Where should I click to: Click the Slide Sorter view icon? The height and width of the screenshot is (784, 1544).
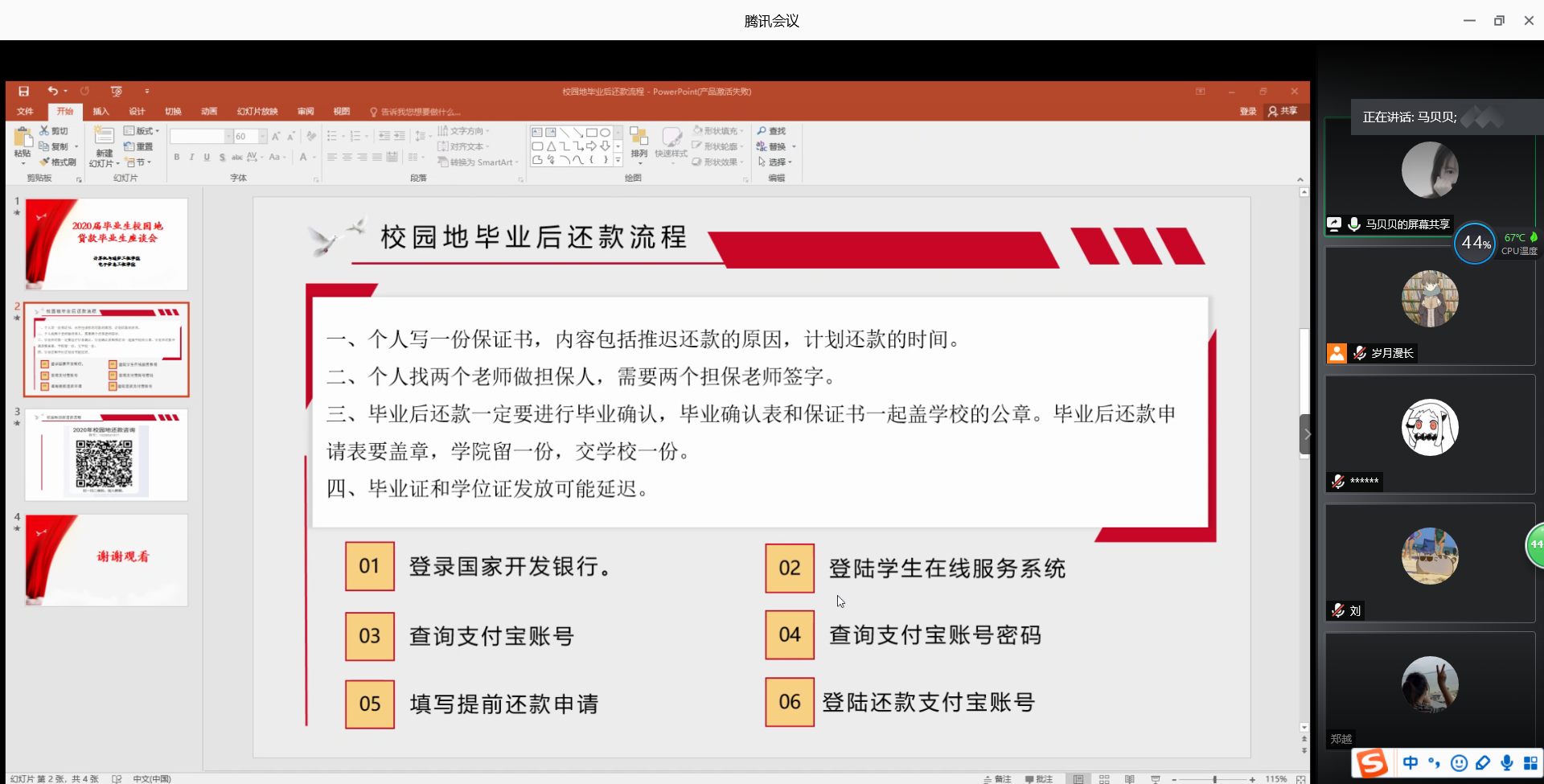(x=1104, y=778)
